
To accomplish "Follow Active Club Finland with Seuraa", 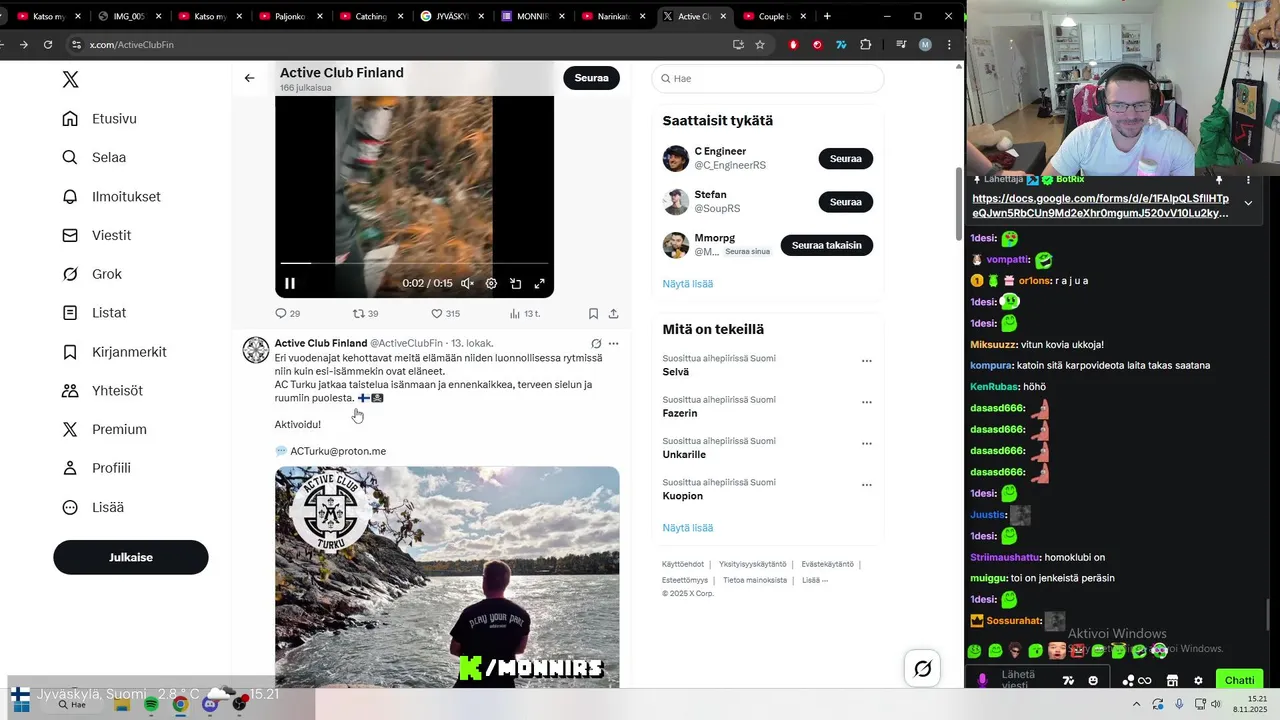I will (591, 78).
